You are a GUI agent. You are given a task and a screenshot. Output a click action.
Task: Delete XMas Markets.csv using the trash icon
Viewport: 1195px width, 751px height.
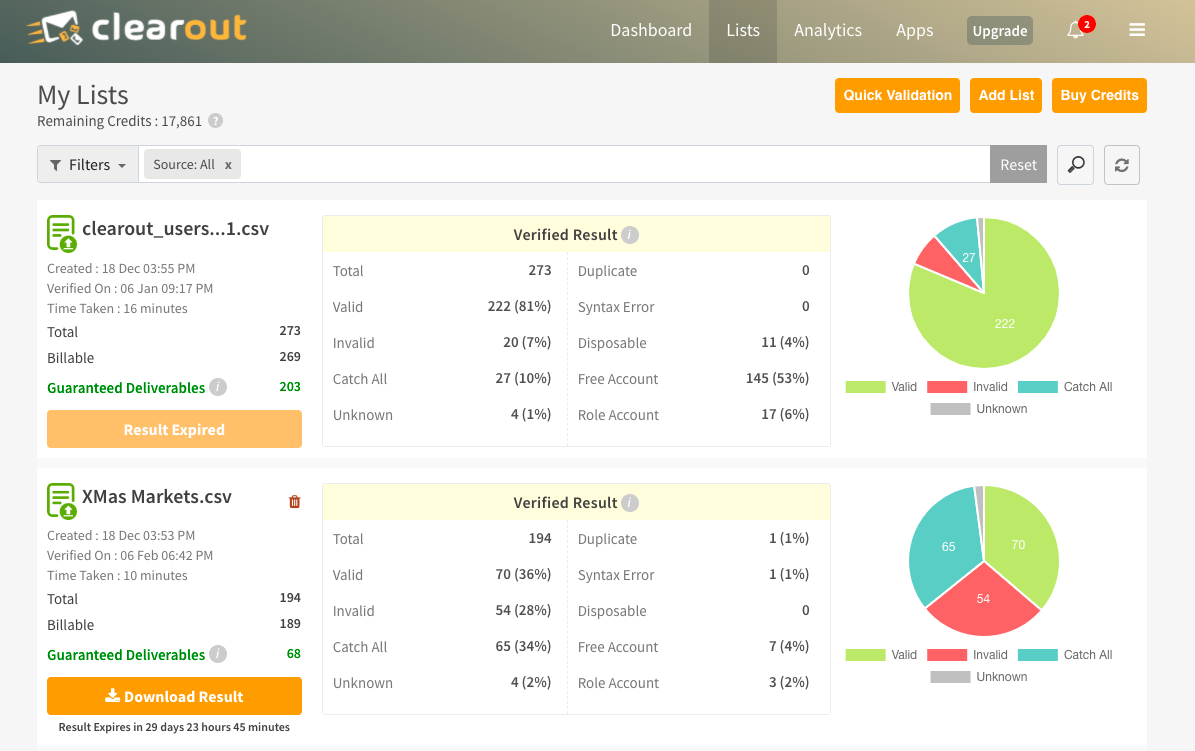click(x=294, y=501)
